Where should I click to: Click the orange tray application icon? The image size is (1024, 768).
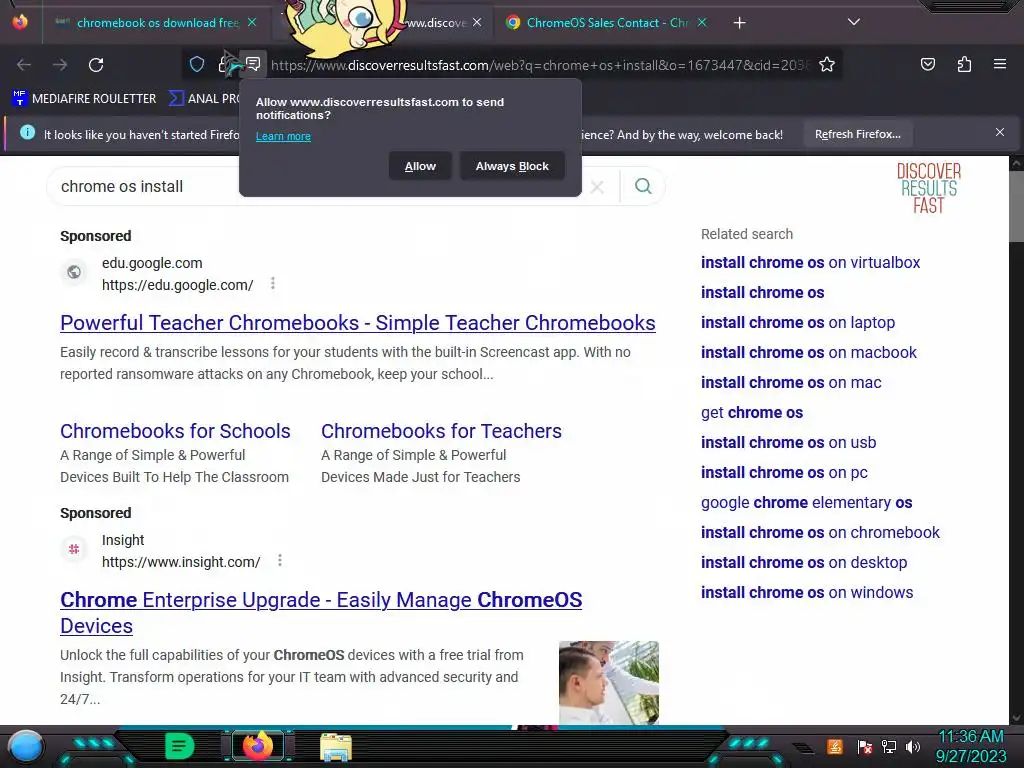pyautogui.click(x=835, y=746)
